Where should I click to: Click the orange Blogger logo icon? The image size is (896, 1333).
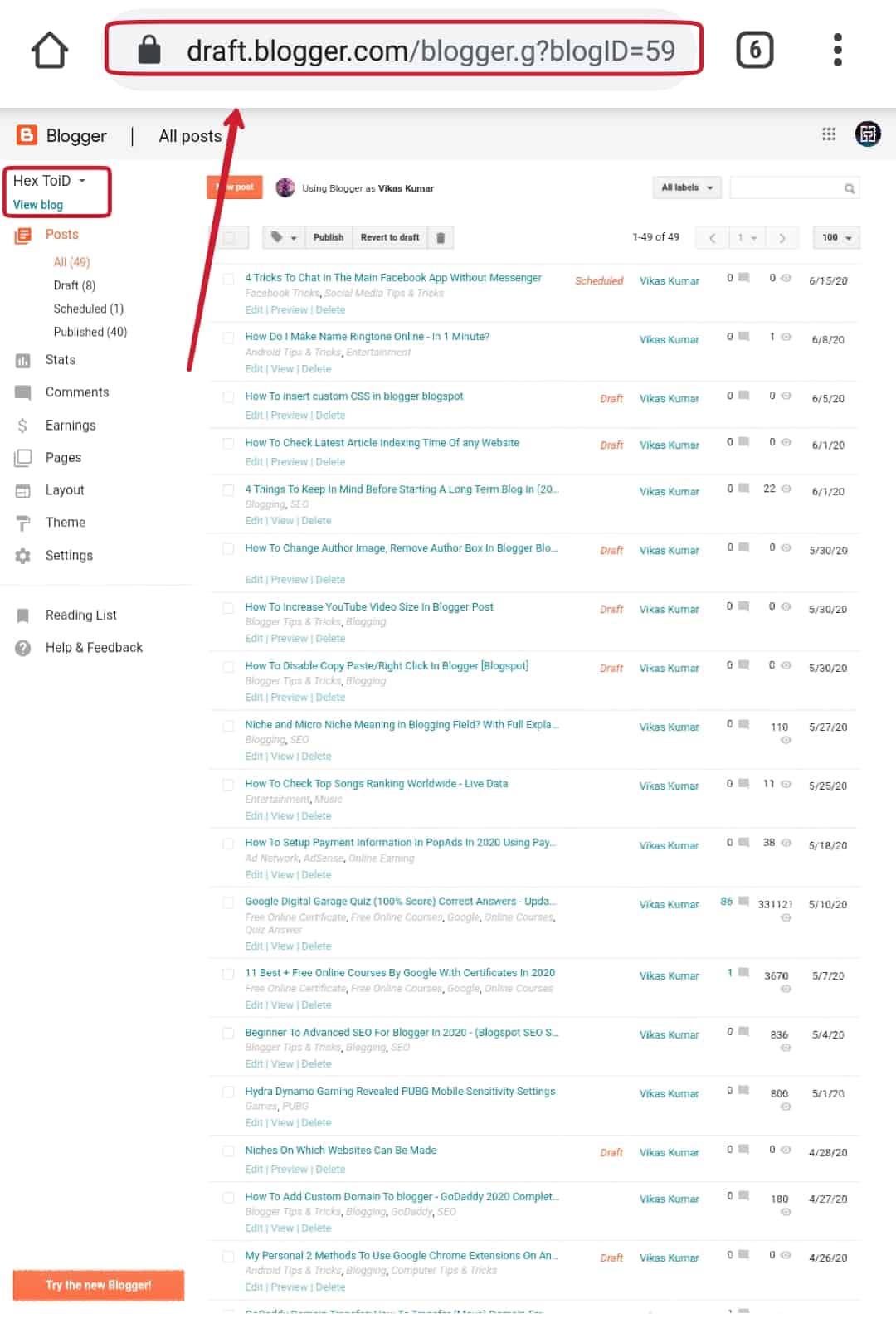point(27,135)
